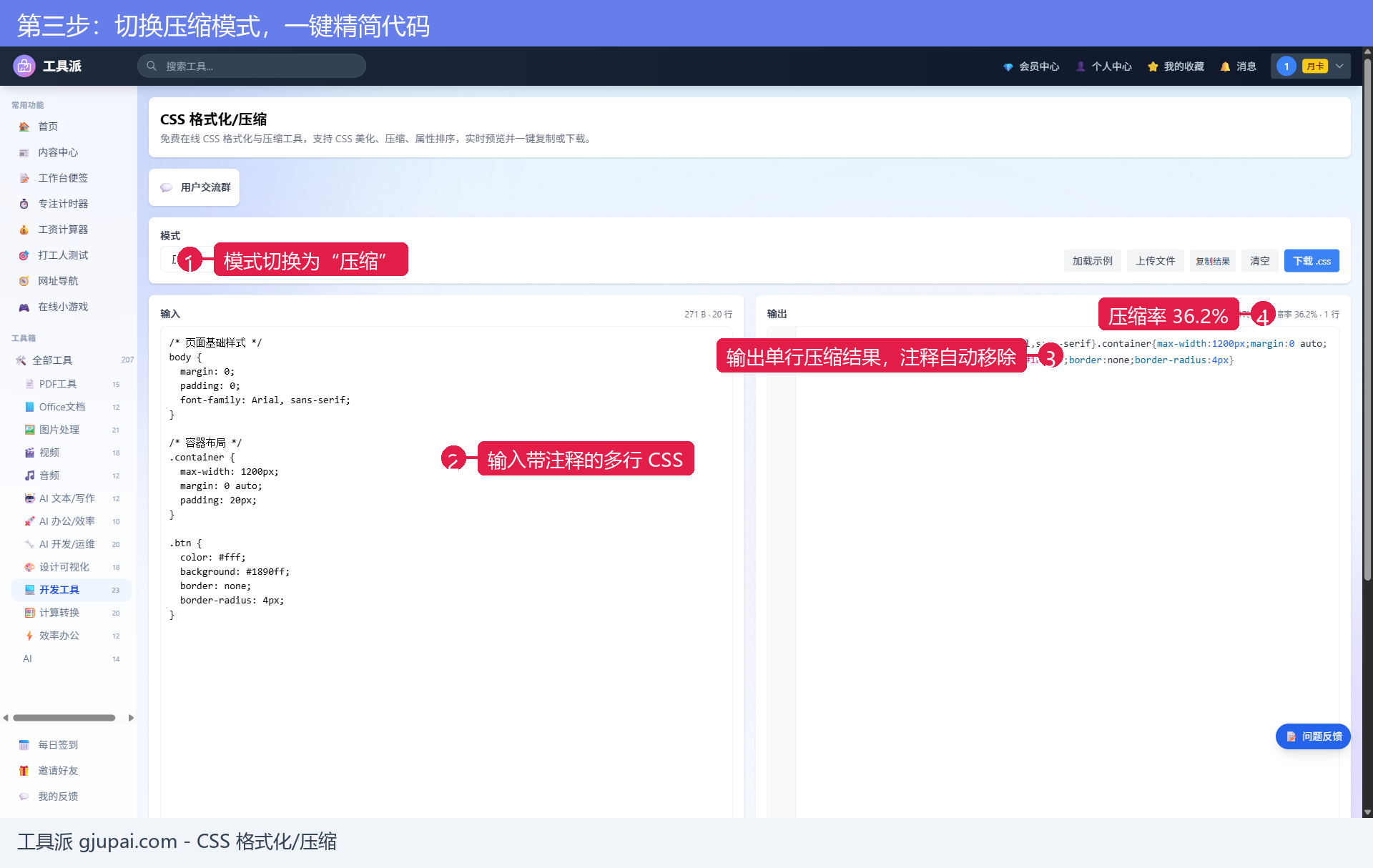Viewport: 1373px width, 868px height.
Task: Open 会员中心 diamond icon
Action: coord(1008,66)
